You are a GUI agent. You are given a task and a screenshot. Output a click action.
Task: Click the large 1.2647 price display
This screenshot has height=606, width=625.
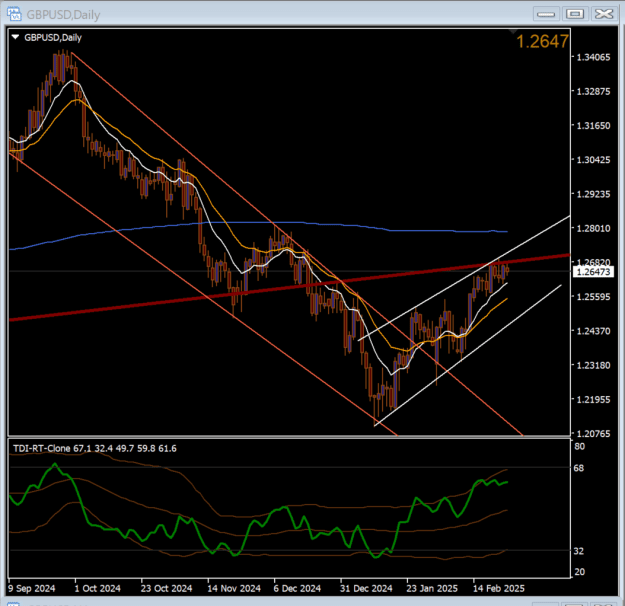point(542,41)
